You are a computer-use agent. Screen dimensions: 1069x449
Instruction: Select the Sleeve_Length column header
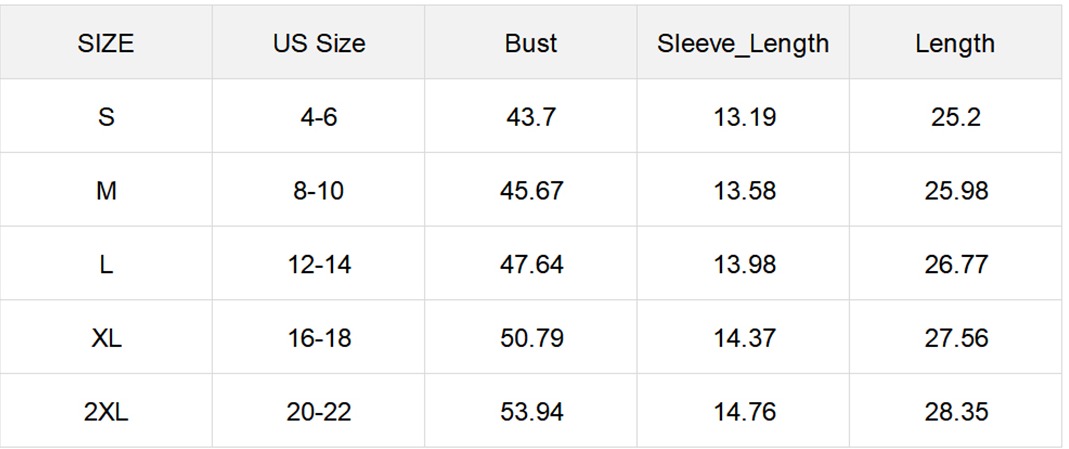pyautogui.click(x=743, y=44)
